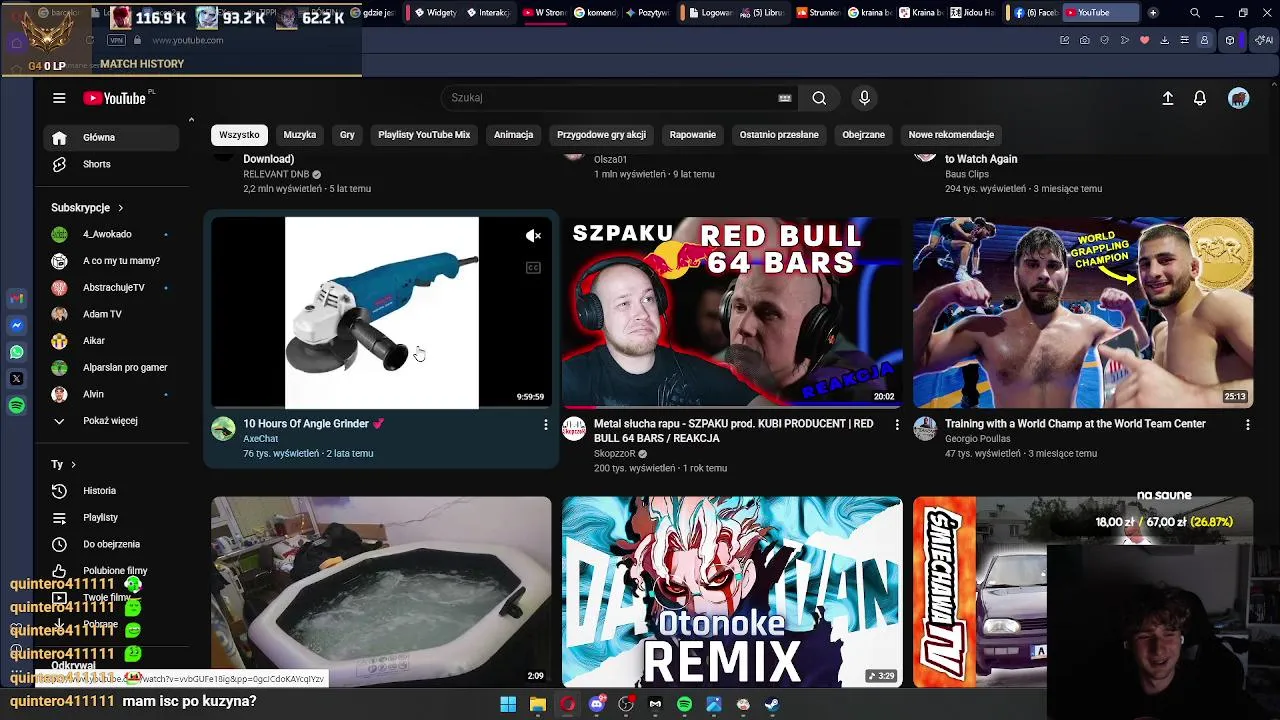This screenshot has height=720, width=1280.
Task: Open the inflatable hot tub video thumbnail
Action: pos(381,592)
